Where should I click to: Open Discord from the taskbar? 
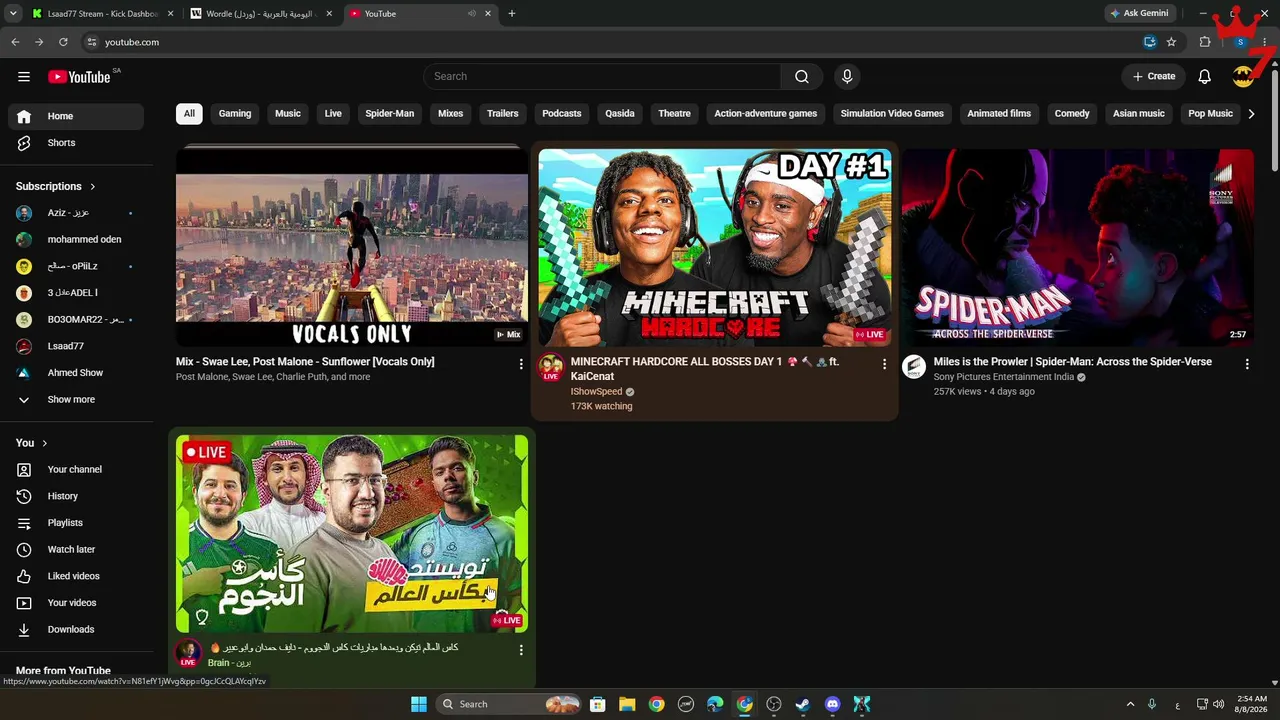(832, 704)
